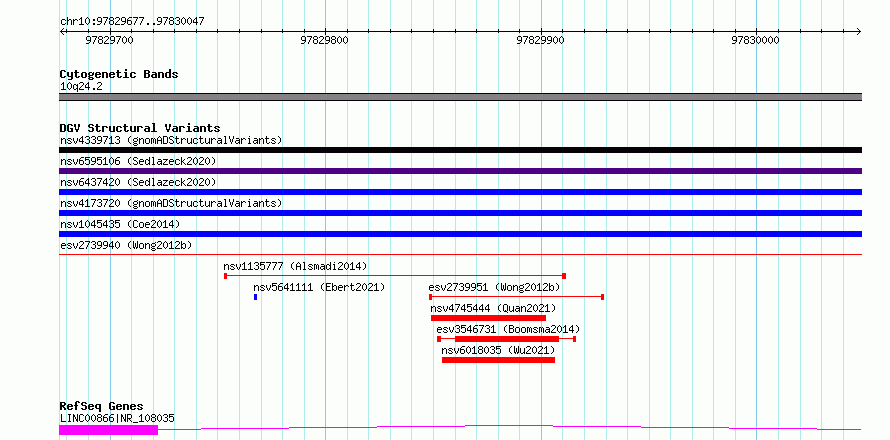
Task: Open the nsv1045435 (Coe2014) label
Action: coord(120,224)
